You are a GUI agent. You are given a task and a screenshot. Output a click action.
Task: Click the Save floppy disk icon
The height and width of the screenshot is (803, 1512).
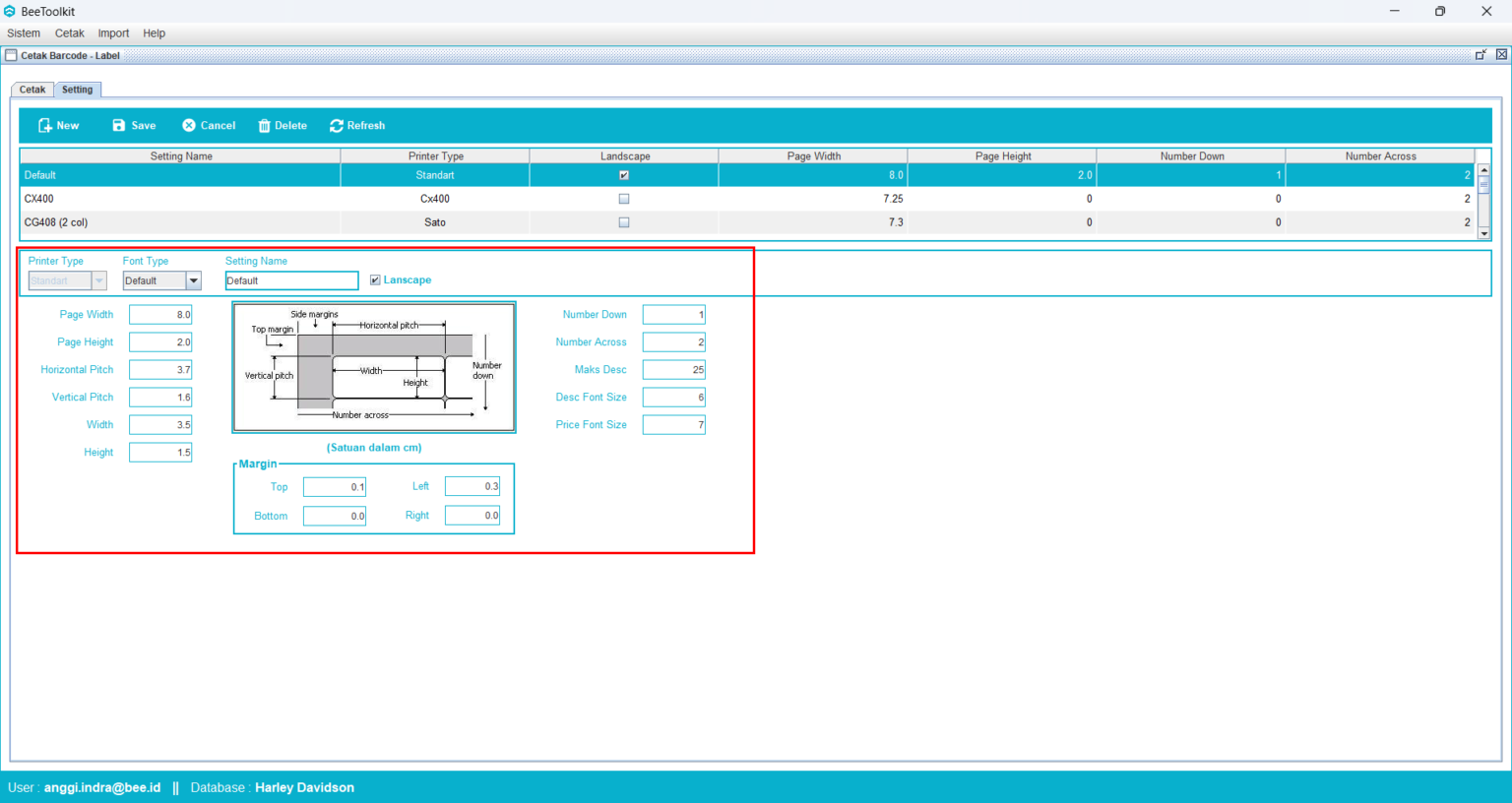[x=119, y=126]
